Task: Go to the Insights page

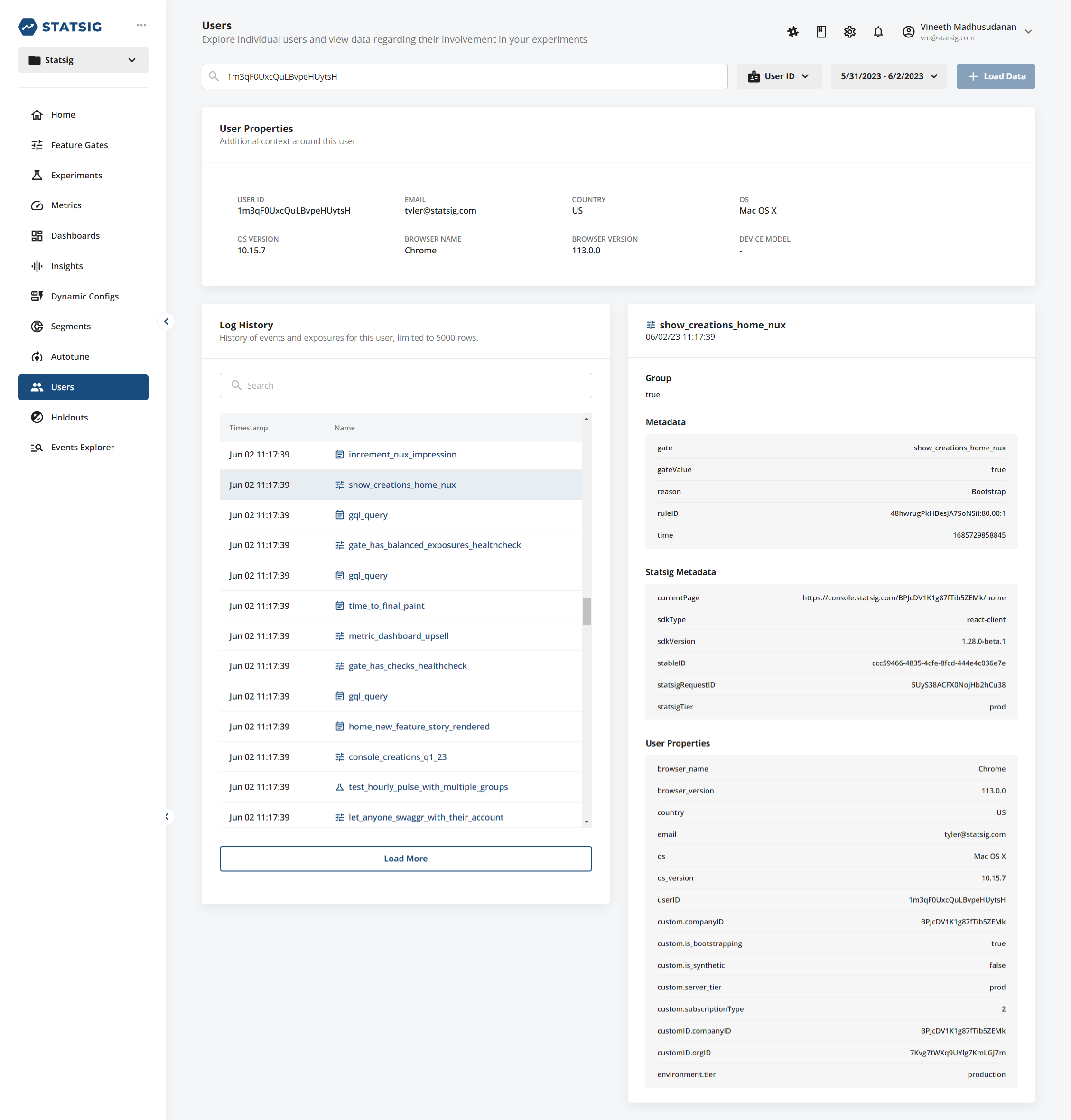Action: click(67, 265)
